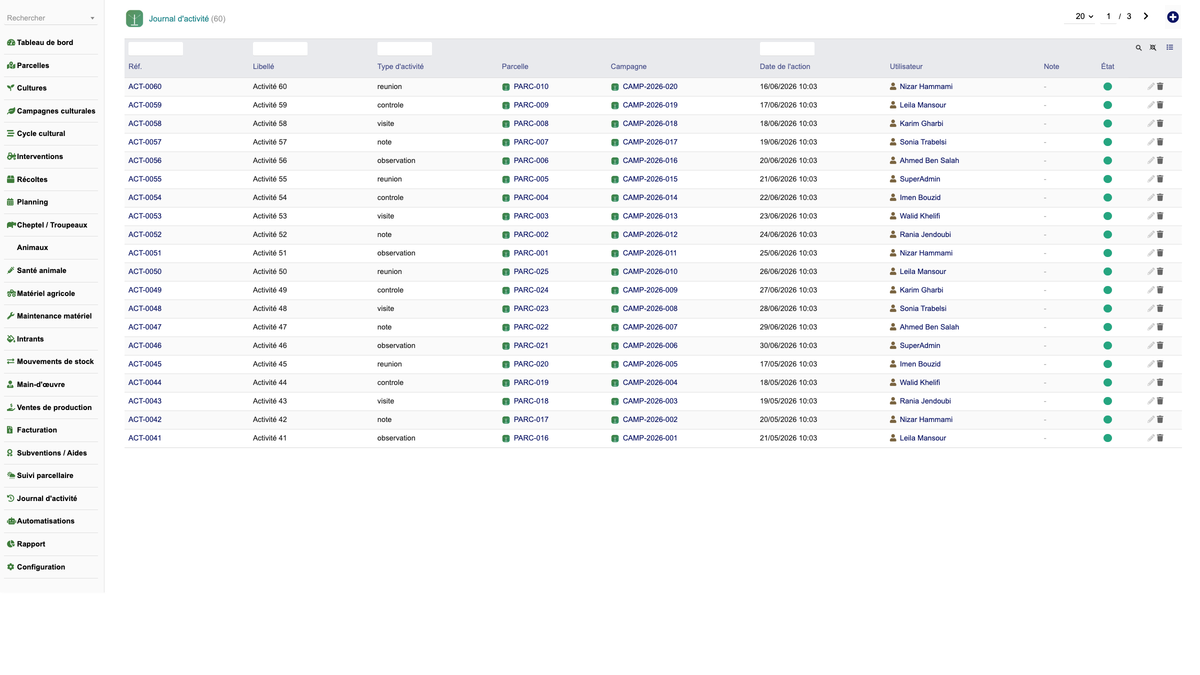1200x675 pixels.
Task: Delete row ACT-0058 with trash icon
Action: coord(1160,124)
